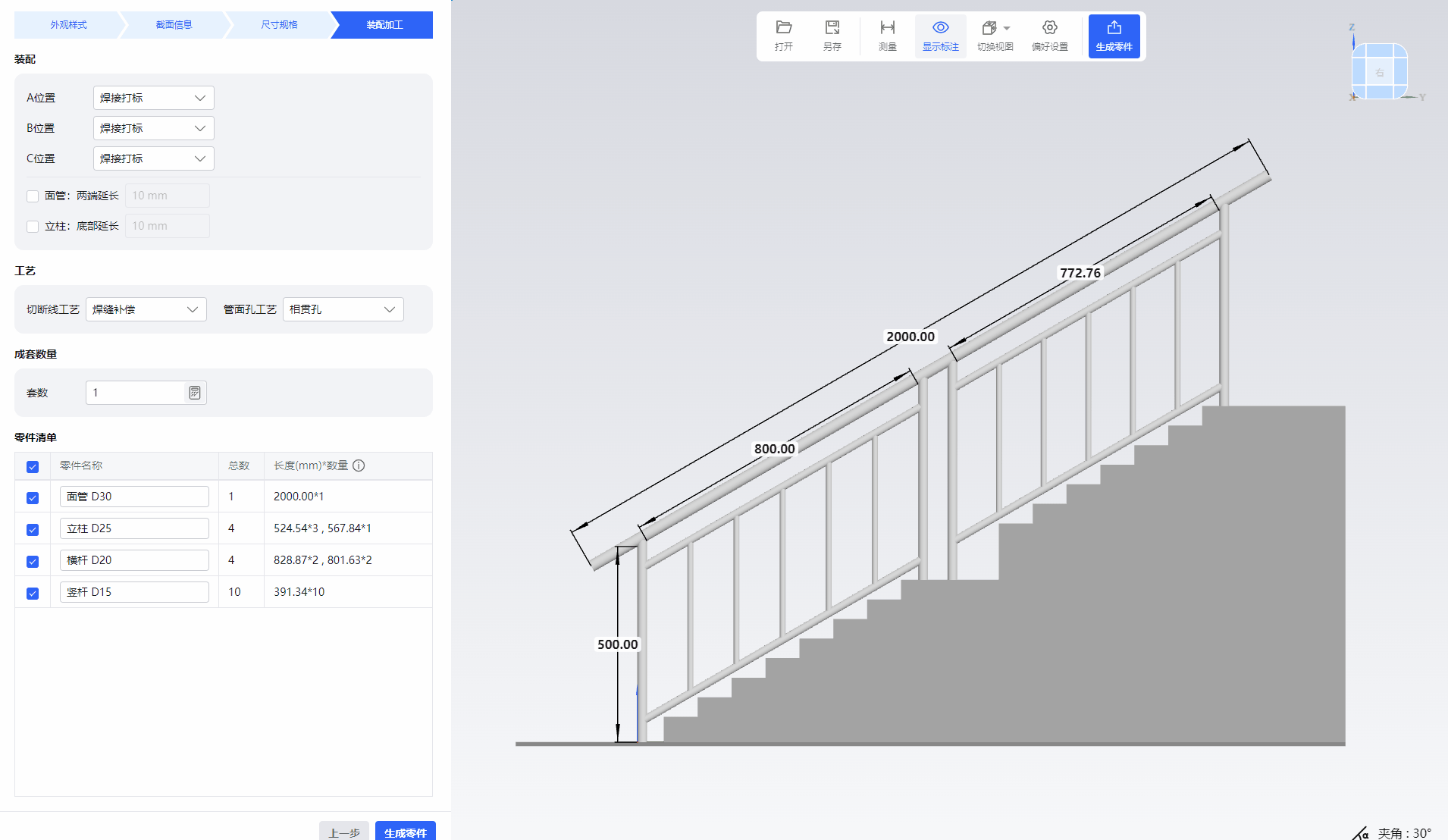Click the 500.00 height dimension label
The height and width of the screenshot is (840, 1448).
click(618, 644)
